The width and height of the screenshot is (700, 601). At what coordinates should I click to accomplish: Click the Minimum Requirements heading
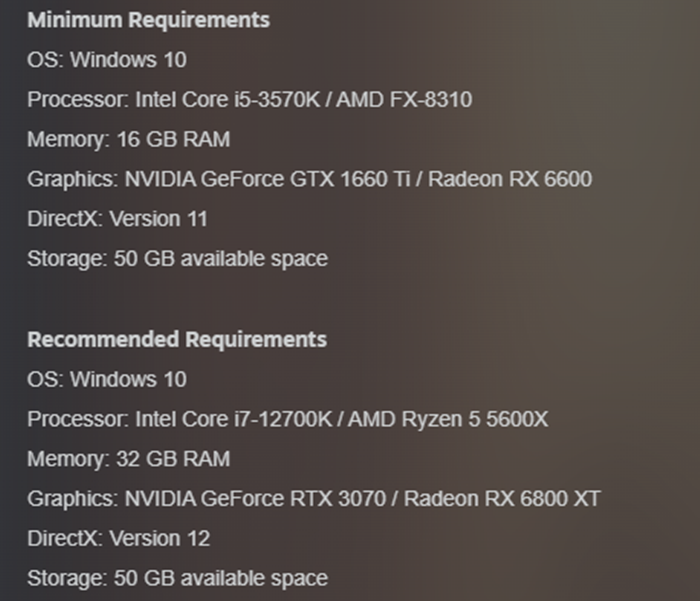pyautogui.click(x=149, y=20)
